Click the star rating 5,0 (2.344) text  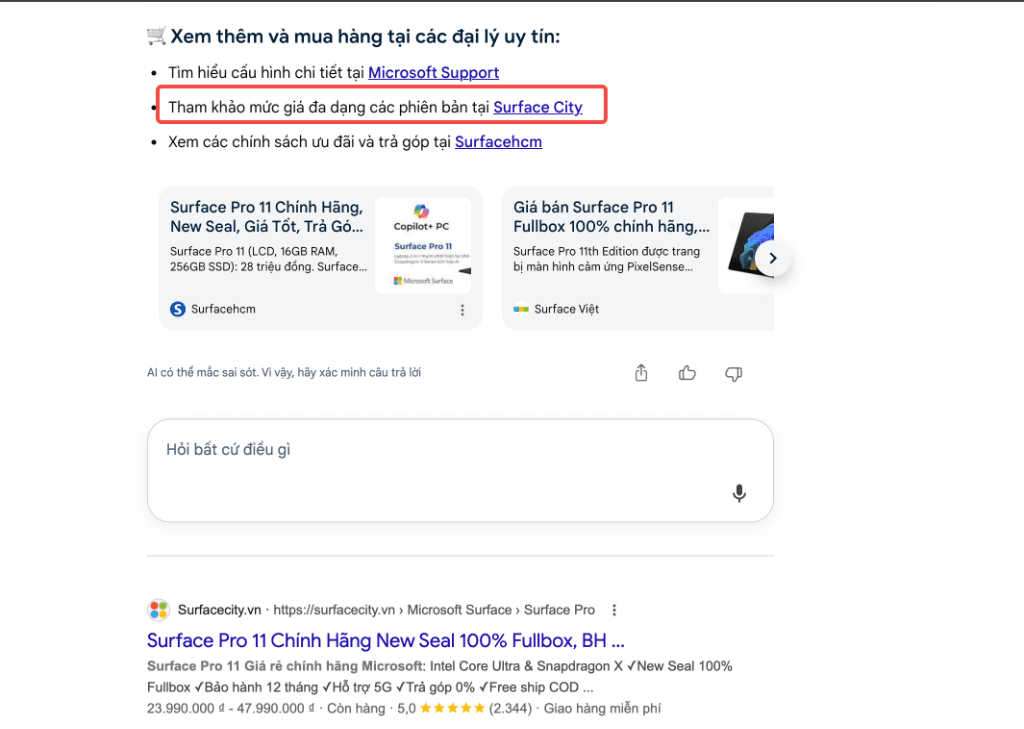click(466, 708)
